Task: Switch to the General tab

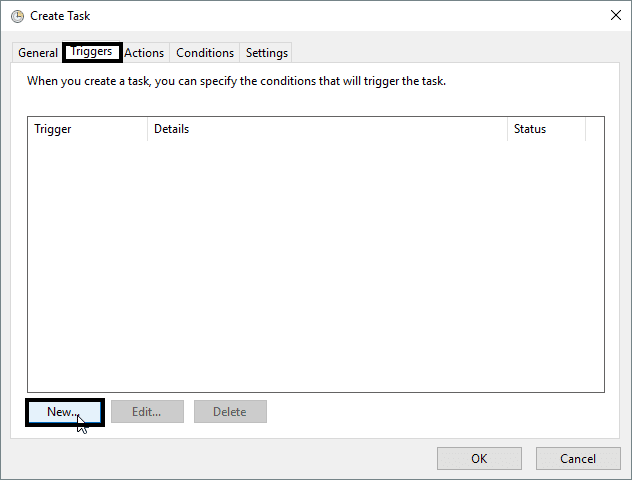Action: click(x=38, y=53)
